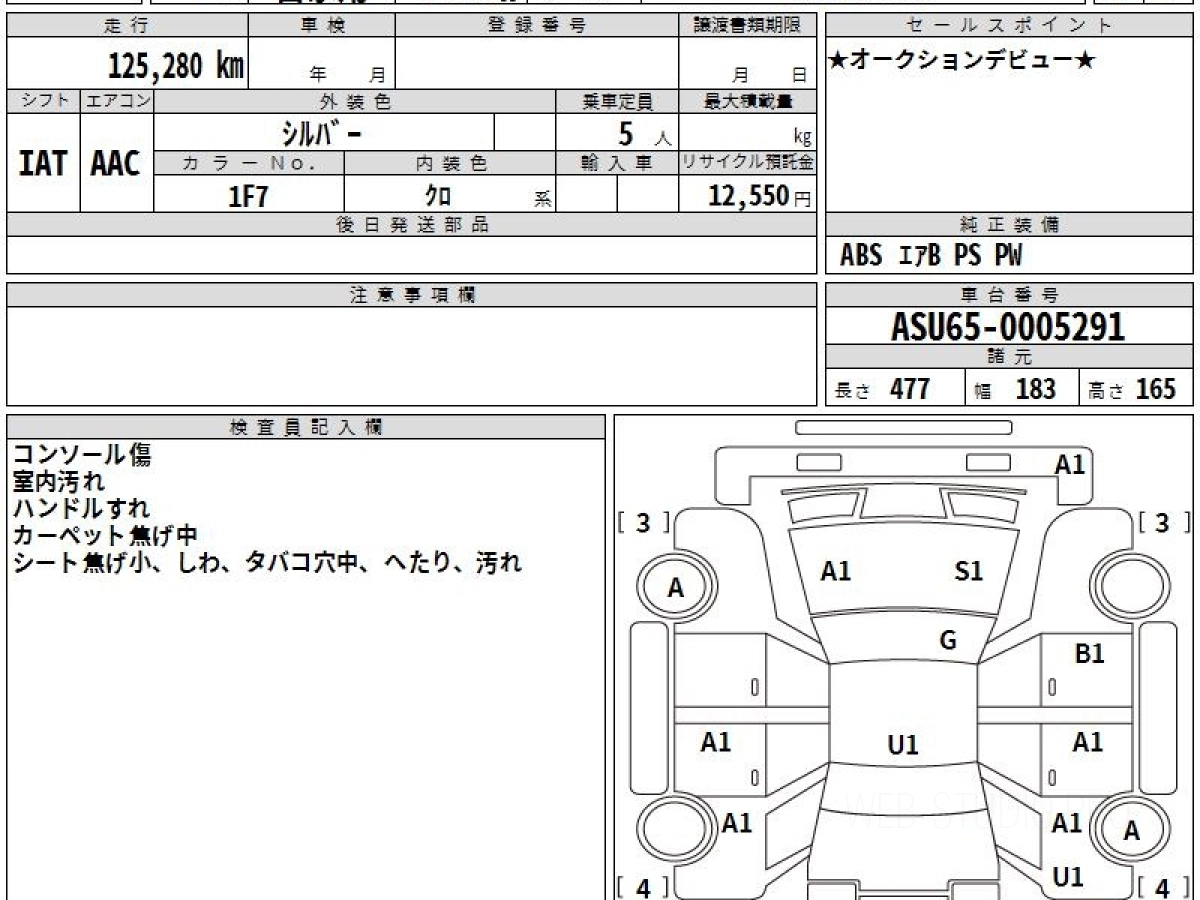1200x900 pixels.
Task: Click chassis number ASU65-0005291
Action: [1008, 327]
